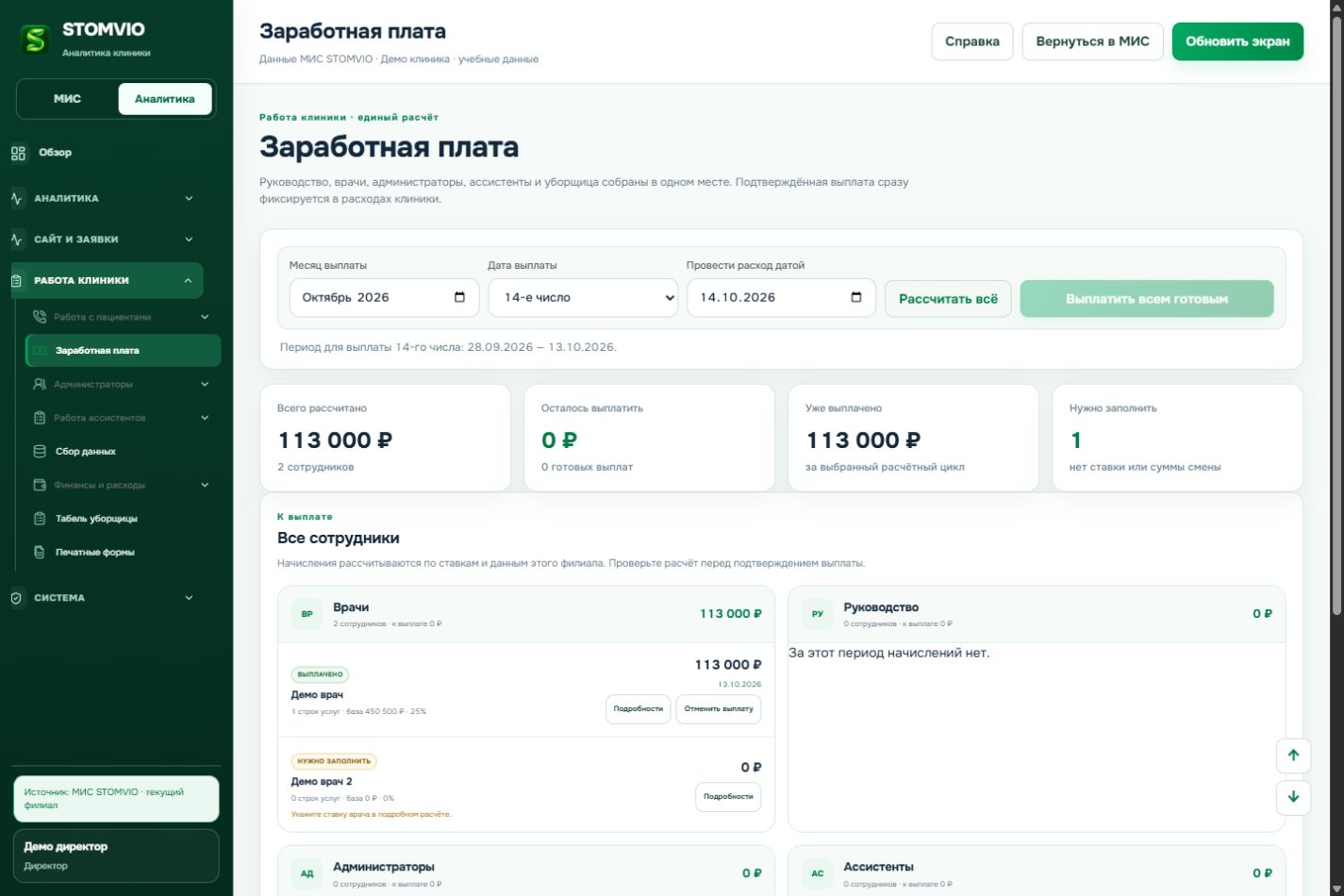Click the СИСТЕМА shield icon
The image size is (1344, 896).
coord(17,598)
